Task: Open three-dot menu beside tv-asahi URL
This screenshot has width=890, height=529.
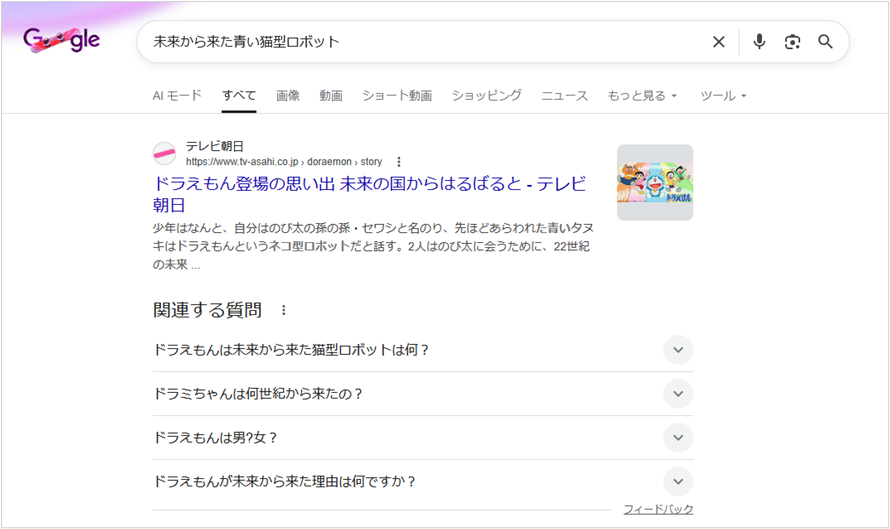Action: click(399, 162)
